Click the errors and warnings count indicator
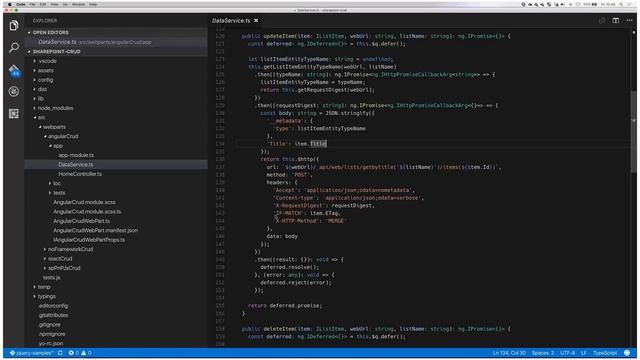The width and height of the screenshot is (640, 360). pos(80,353)
